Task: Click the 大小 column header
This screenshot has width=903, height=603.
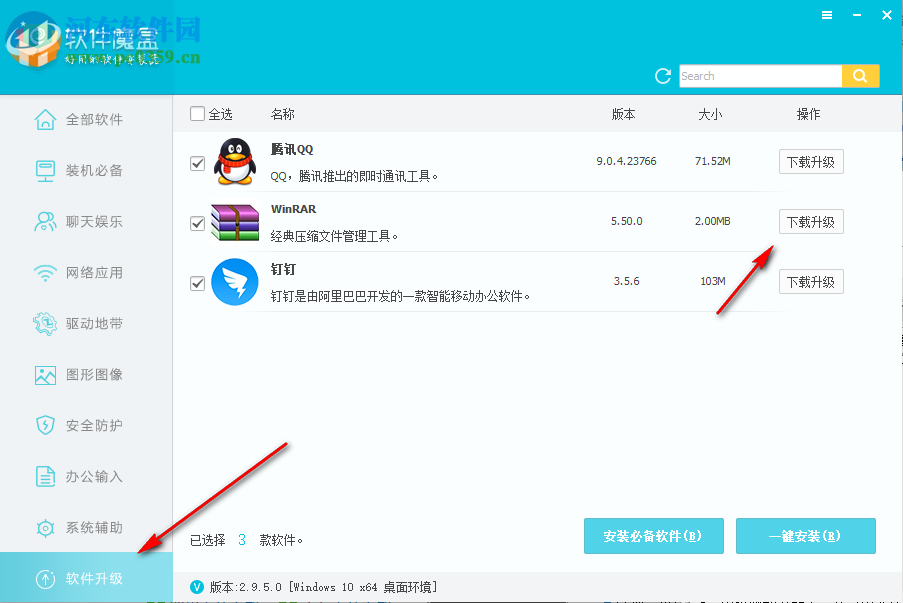Action: coord(710,114)
